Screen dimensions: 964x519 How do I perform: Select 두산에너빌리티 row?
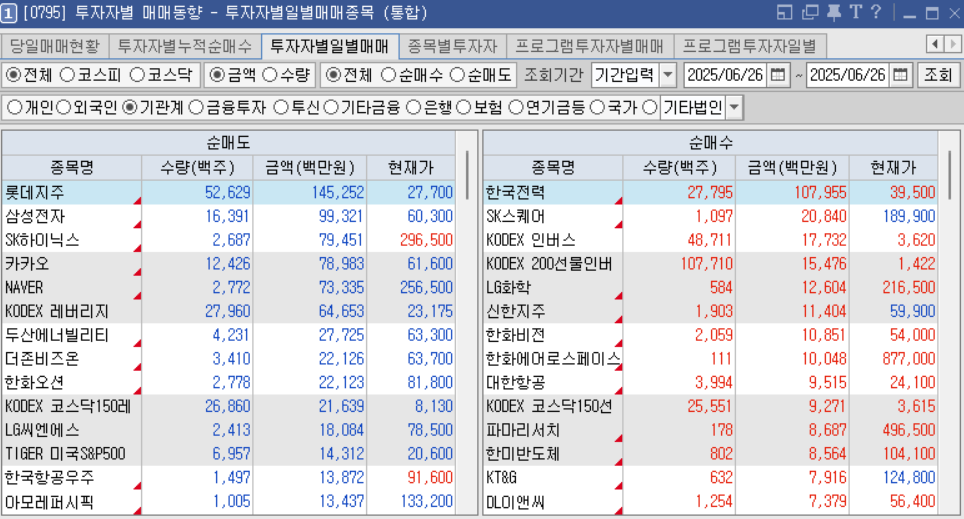229,335
